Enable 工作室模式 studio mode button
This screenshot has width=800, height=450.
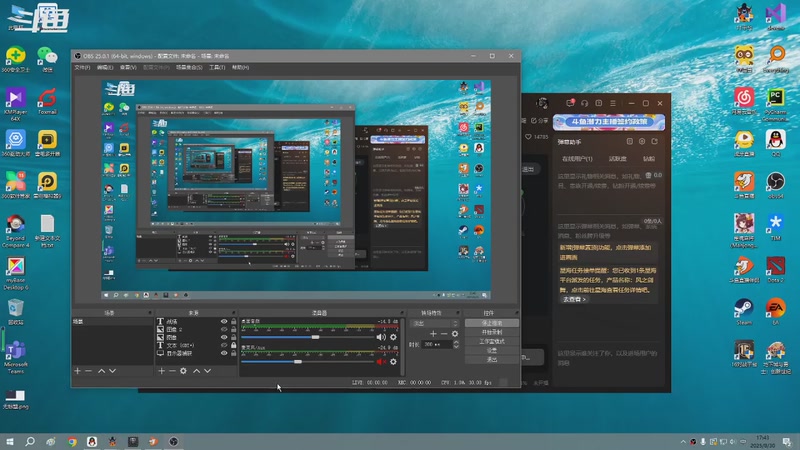[491, 341]
